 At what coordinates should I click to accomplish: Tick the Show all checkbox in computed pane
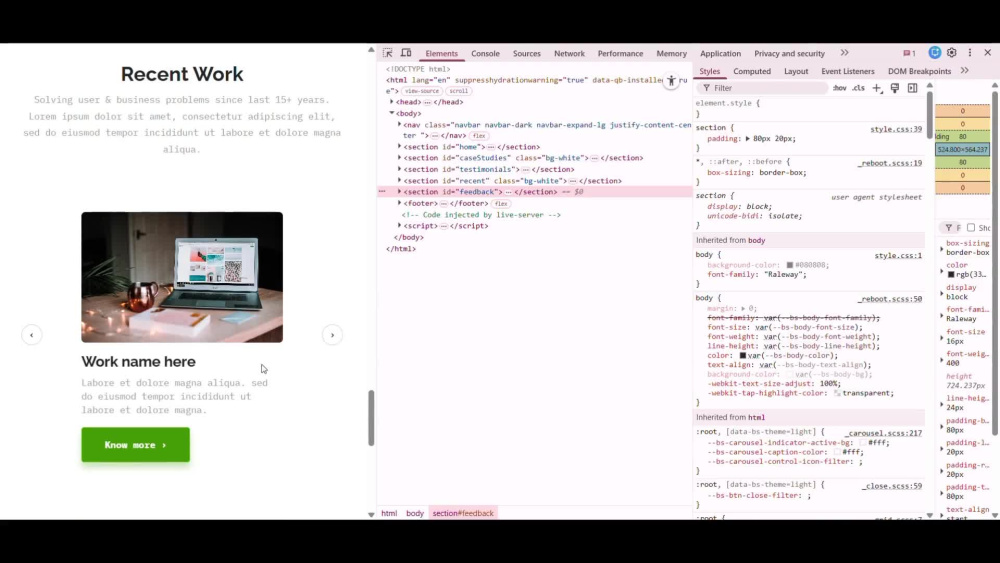point(971,228)
